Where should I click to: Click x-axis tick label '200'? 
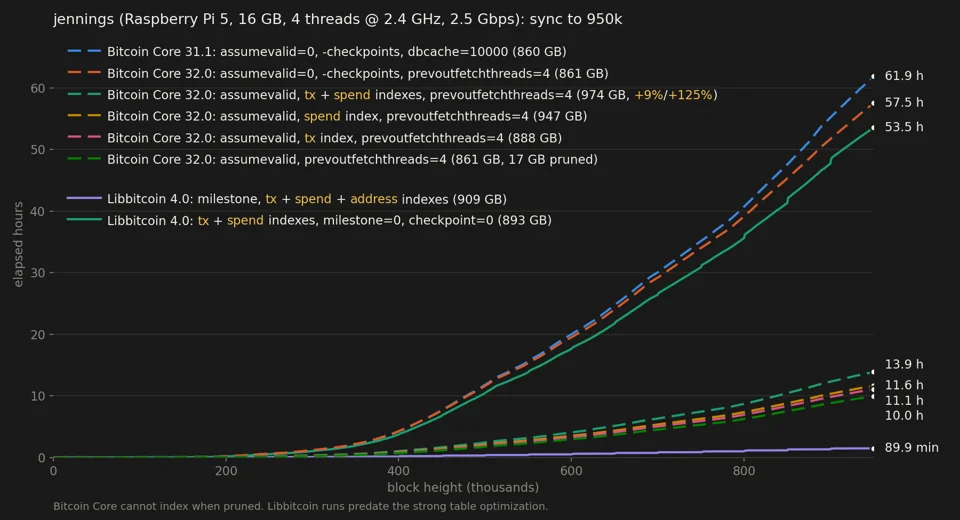(x=226, y=471)
